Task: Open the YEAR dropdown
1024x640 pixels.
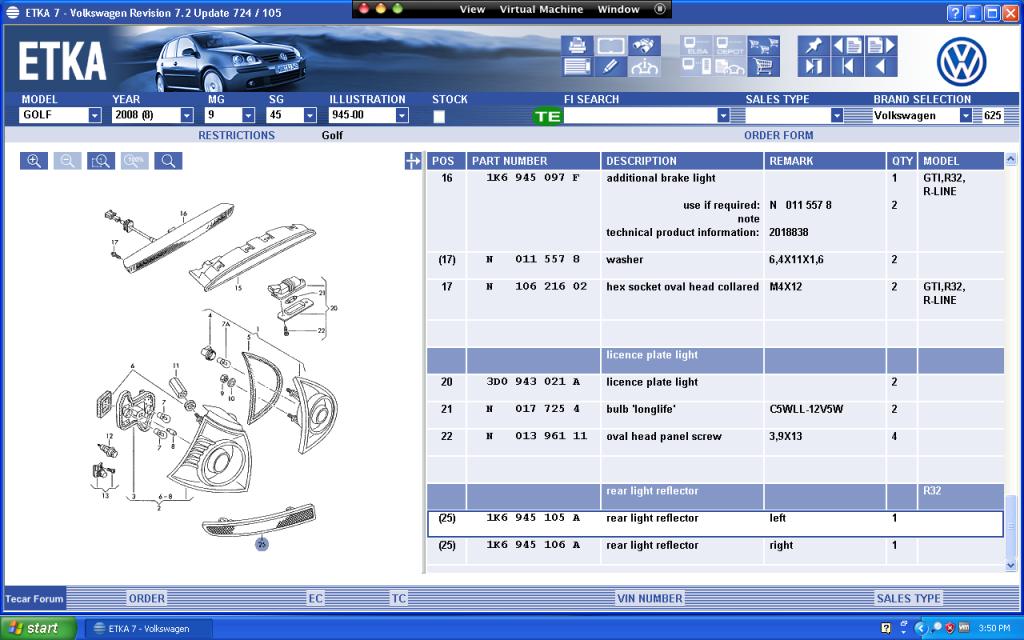Action: click(x=187, y=116)
